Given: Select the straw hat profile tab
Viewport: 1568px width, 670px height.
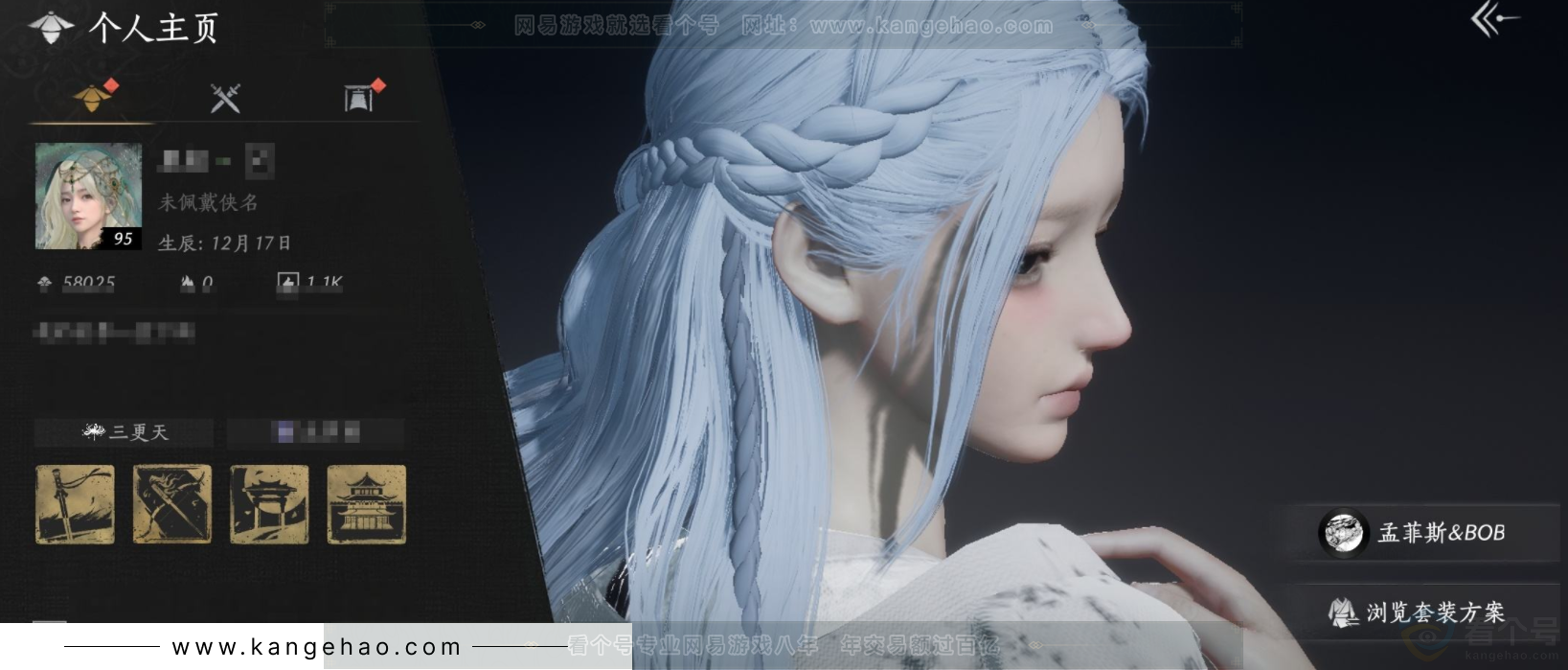Looking at the screenshot, I should [x=93, y=97].
